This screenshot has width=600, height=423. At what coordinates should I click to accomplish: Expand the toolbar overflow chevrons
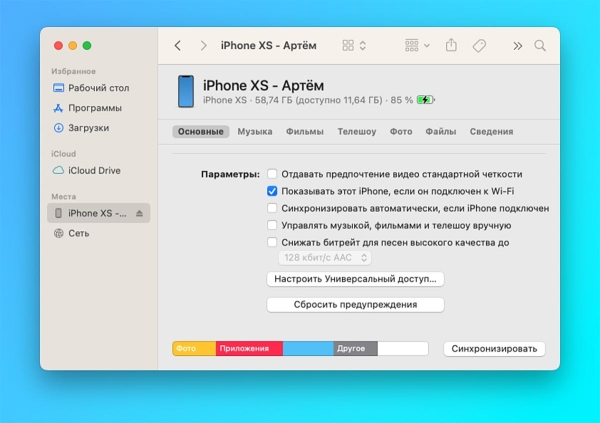pyautogui.click(x=517, y=46)
